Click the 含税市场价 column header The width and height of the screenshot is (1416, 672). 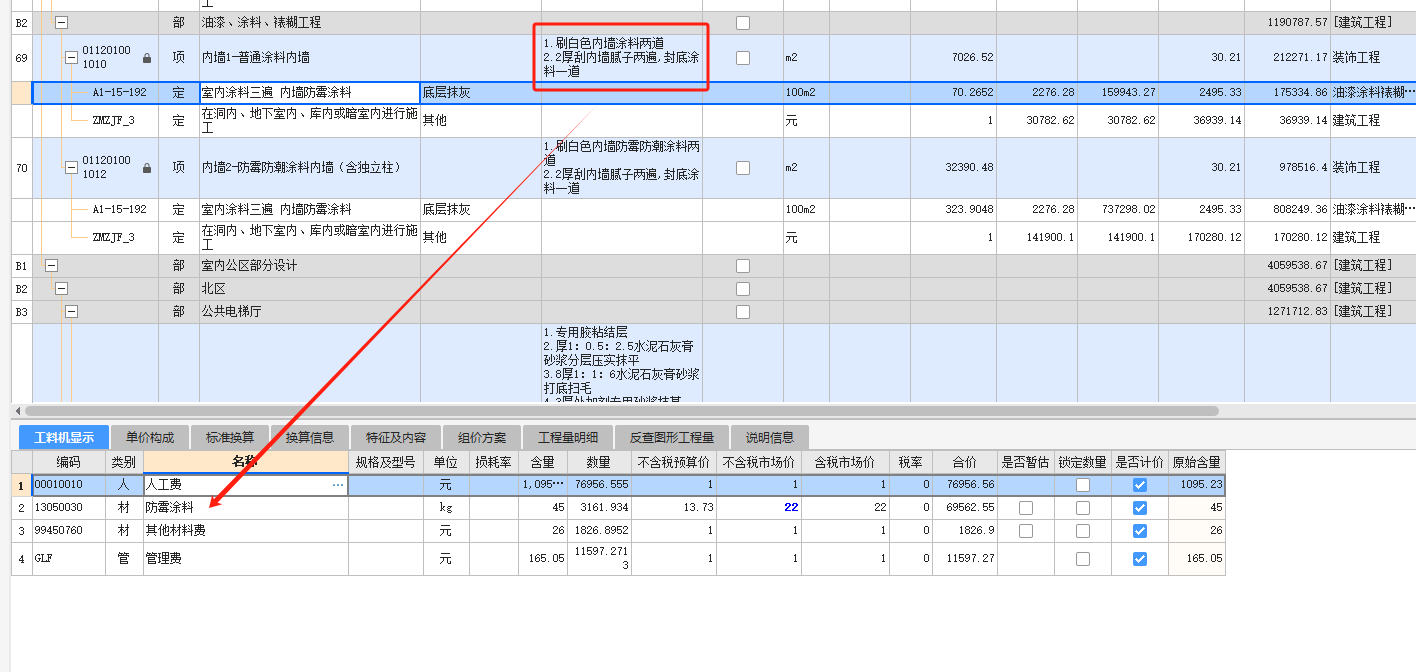845,462
